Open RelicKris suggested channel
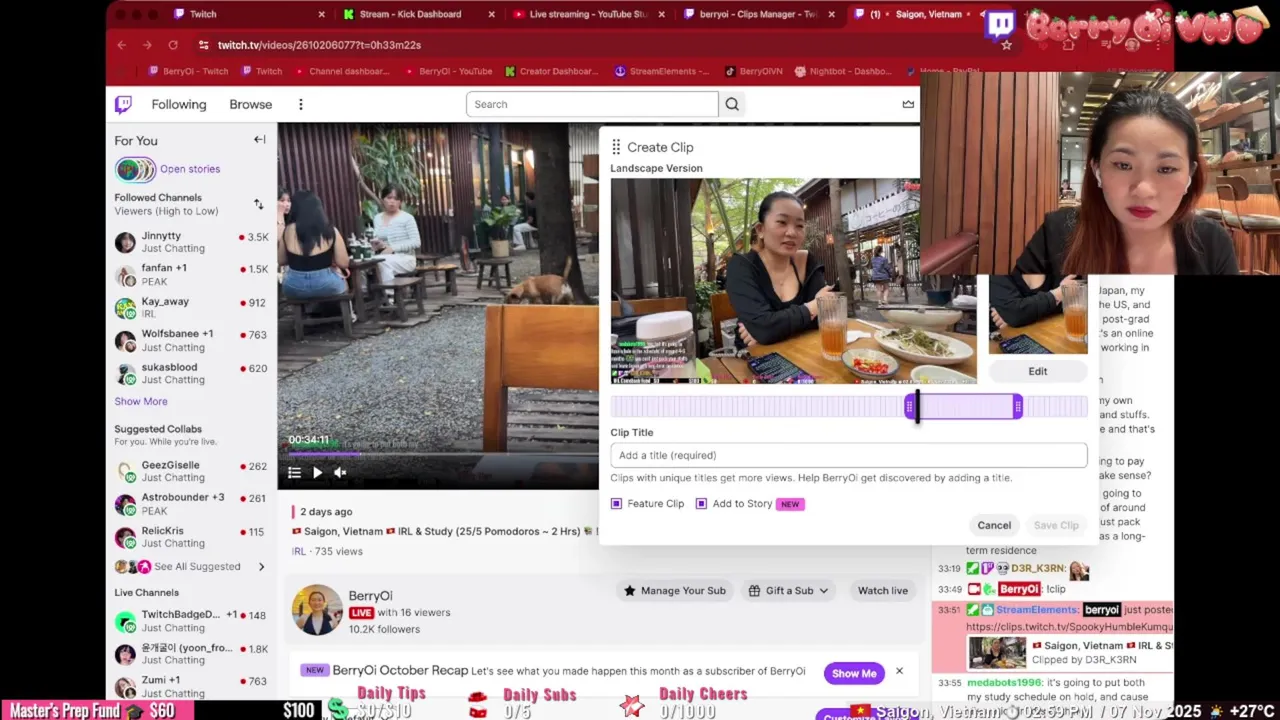The width and height of the screenshot is (1280, 720). pos(191,537)
